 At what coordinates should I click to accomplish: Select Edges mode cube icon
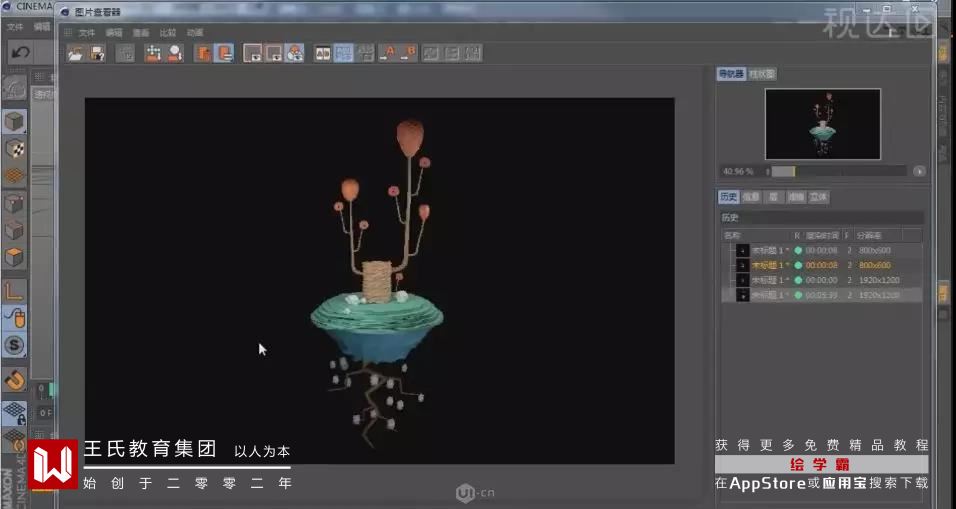click(14, 230)
